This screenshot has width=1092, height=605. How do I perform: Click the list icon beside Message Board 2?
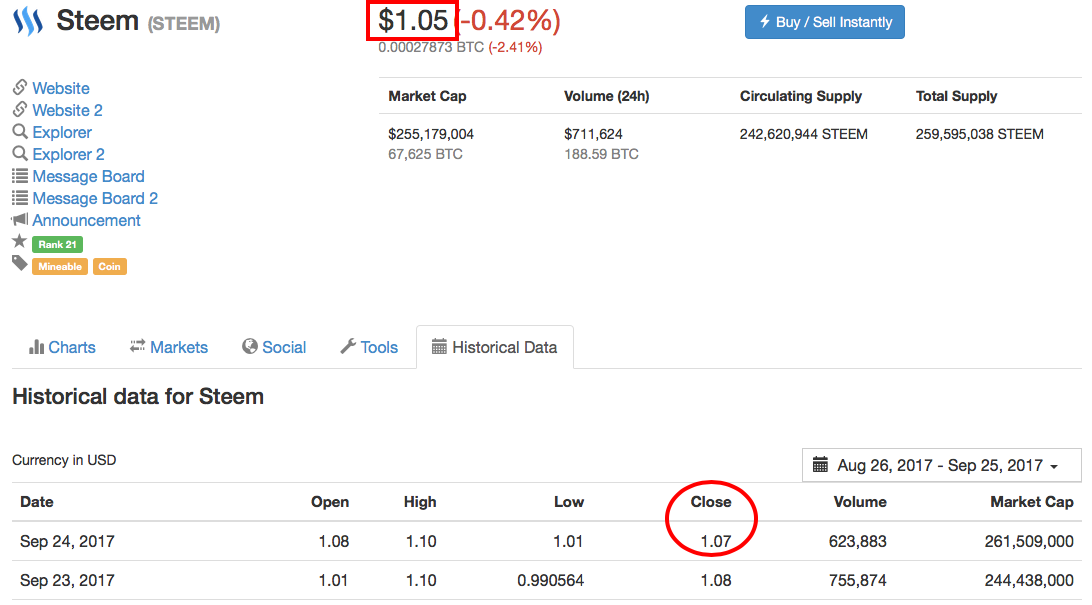(20, 198)
